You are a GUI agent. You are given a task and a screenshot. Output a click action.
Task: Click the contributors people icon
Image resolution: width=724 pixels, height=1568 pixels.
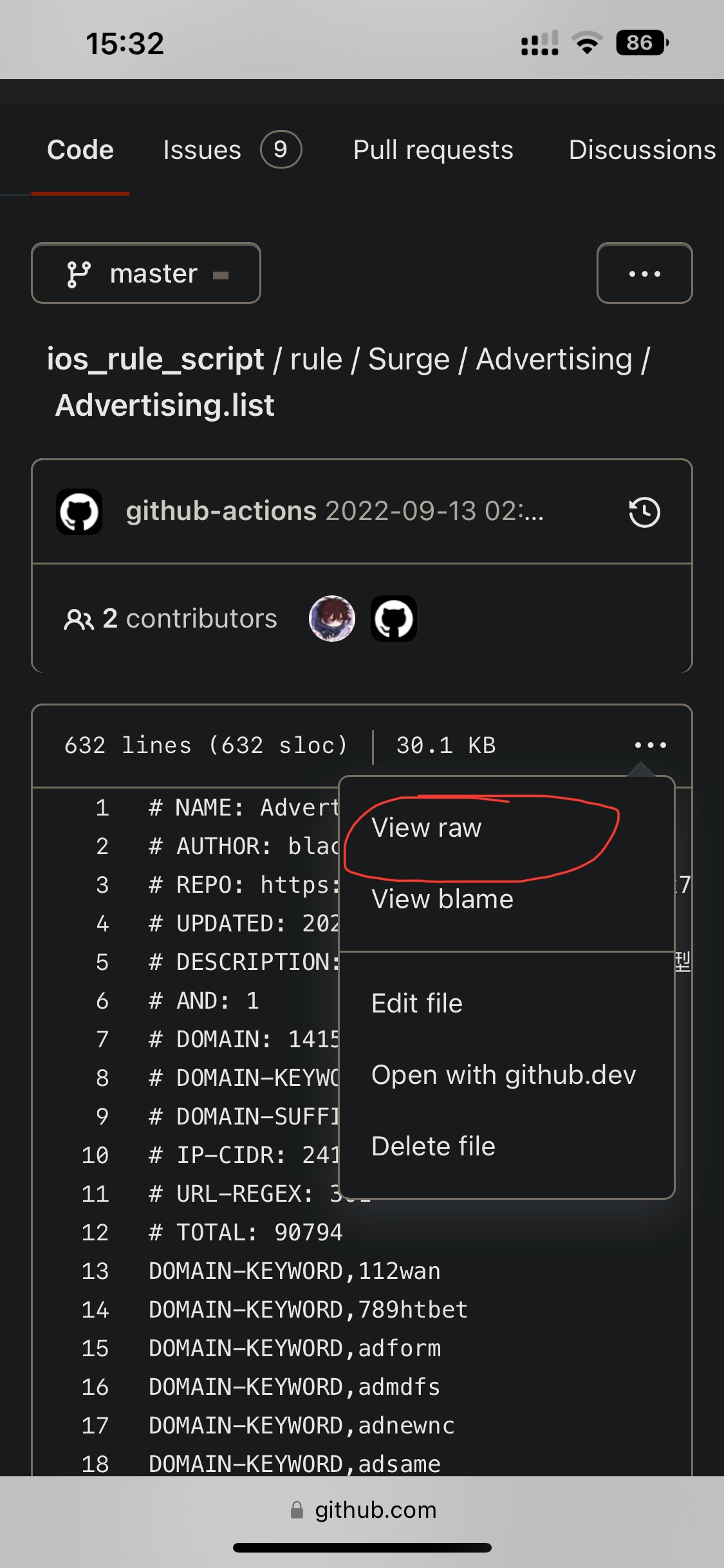[x=79, y=619]
